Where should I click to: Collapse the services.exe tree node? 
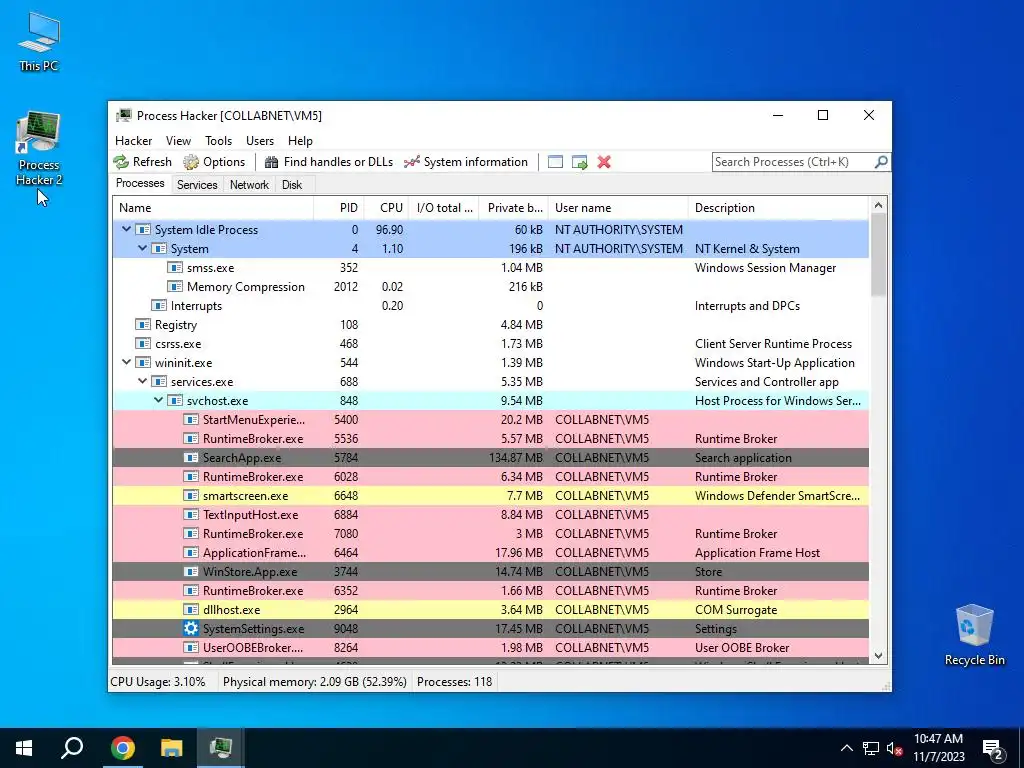(142, 381)
